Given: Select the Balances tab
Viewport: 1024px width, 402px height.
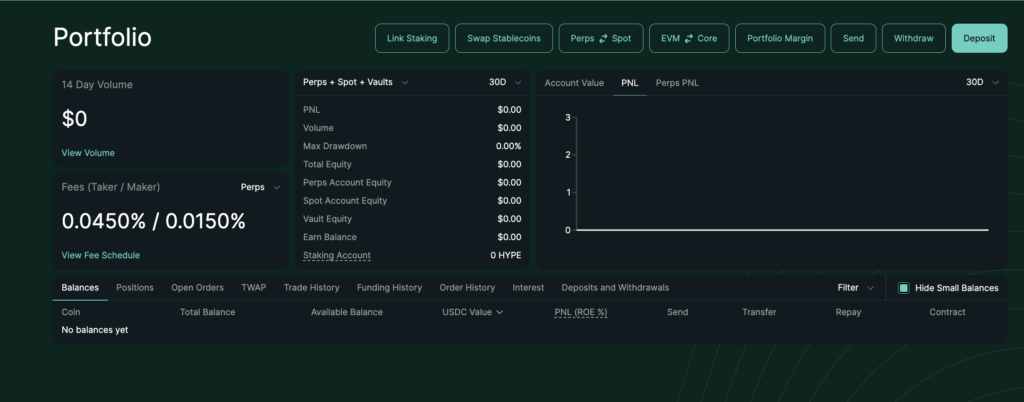Looking at the screenshot, I should [80, 288].
